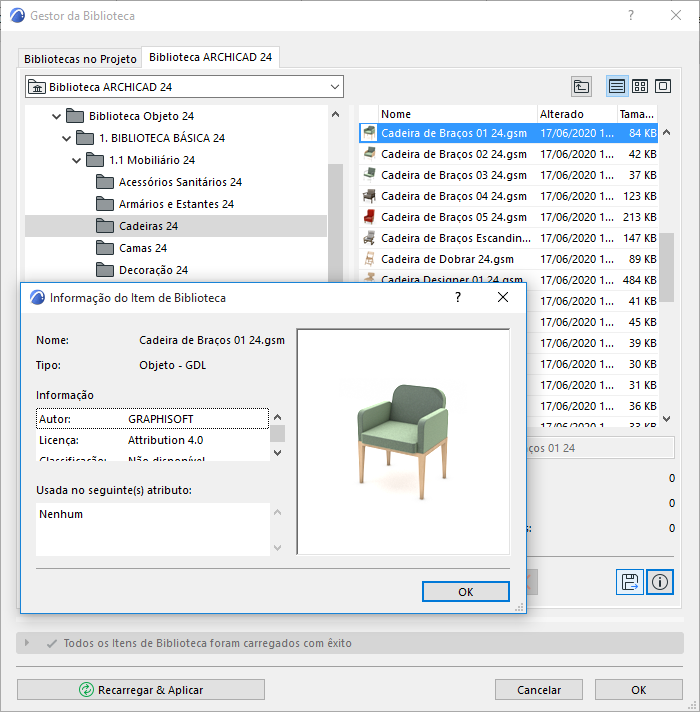Sort files by Alterado column header
Screen dimensions: 700x712
(577, 114)
